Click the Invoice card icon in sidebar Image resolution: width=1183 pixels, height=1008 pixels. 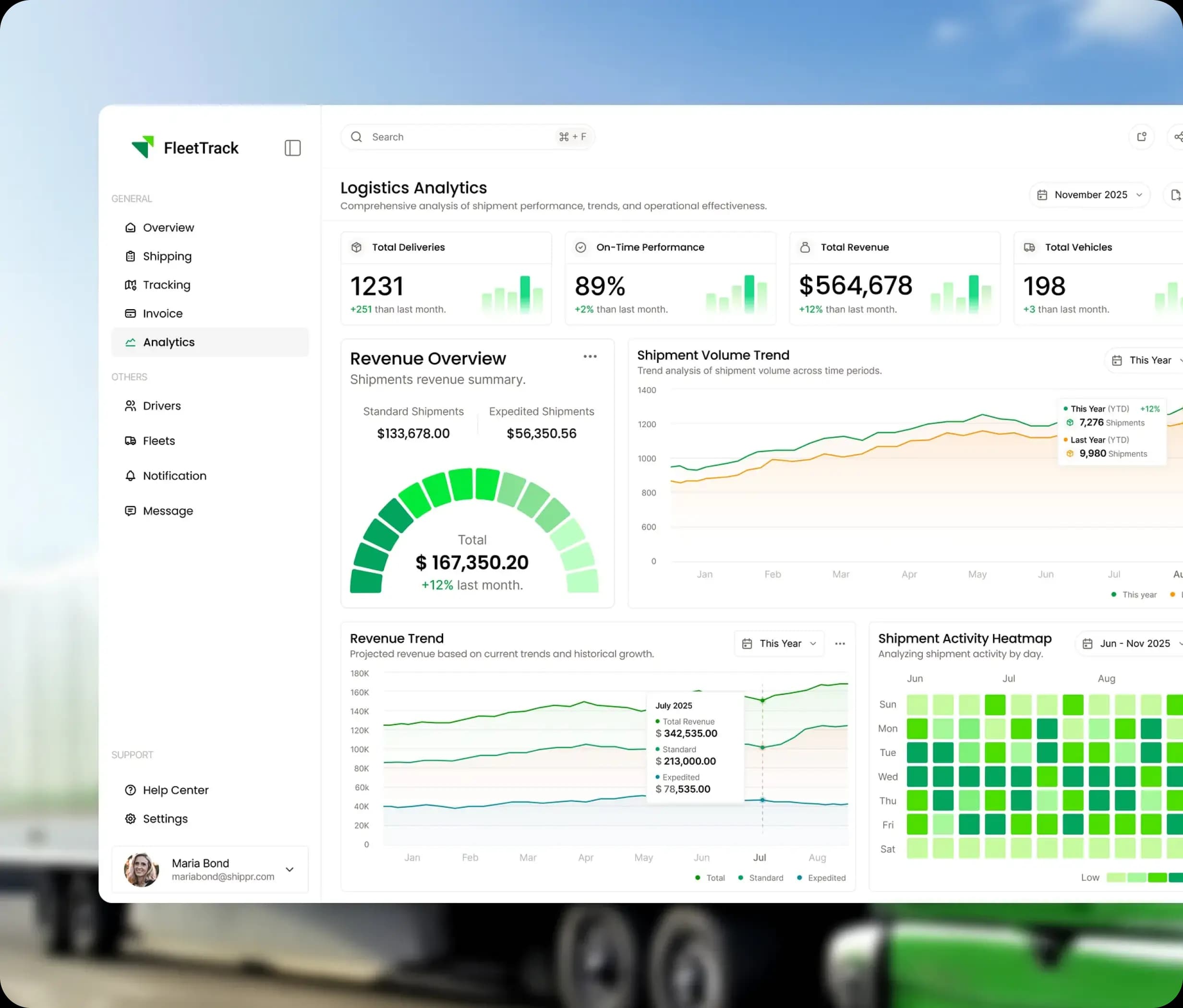[130, 313]
